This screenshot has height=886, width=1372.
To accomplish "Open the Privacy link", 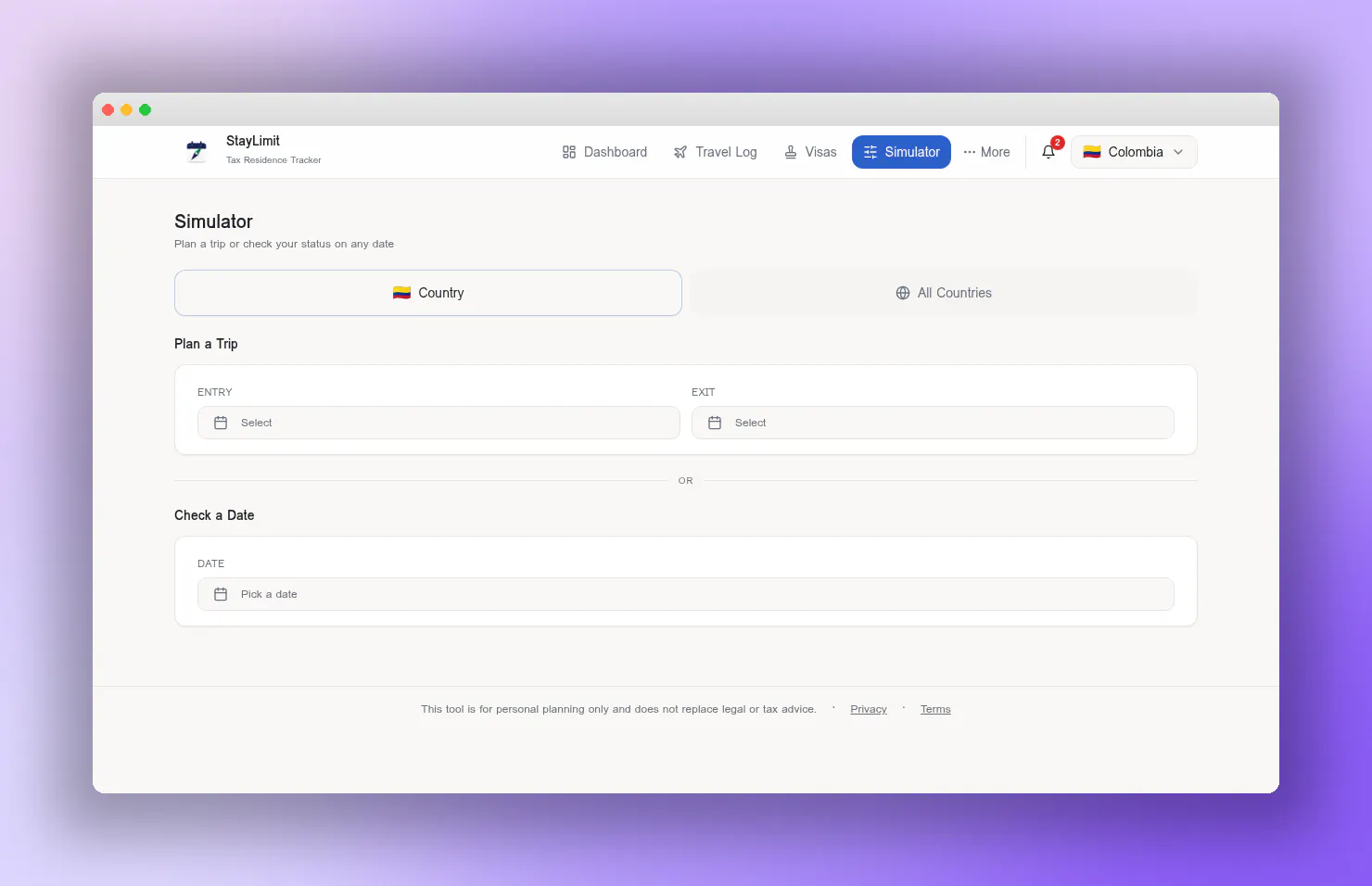I will point(869,709).
